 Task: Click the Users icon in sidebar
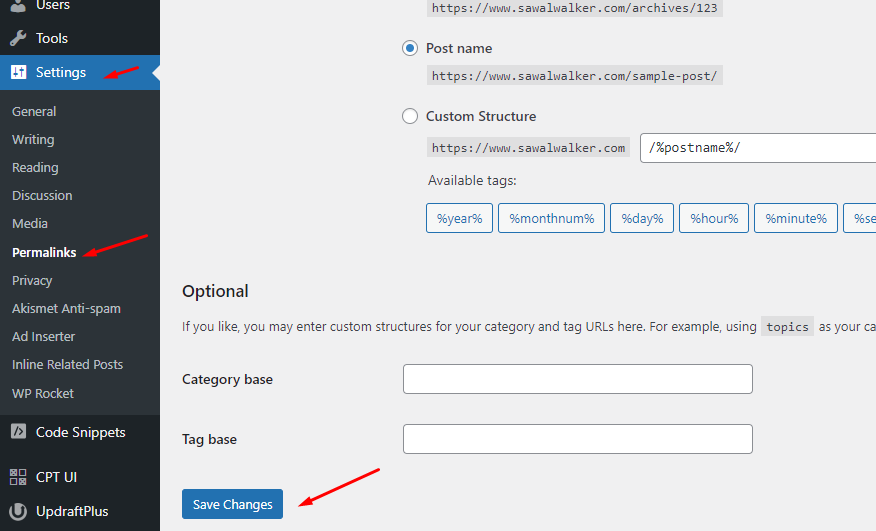click(18, 6)
